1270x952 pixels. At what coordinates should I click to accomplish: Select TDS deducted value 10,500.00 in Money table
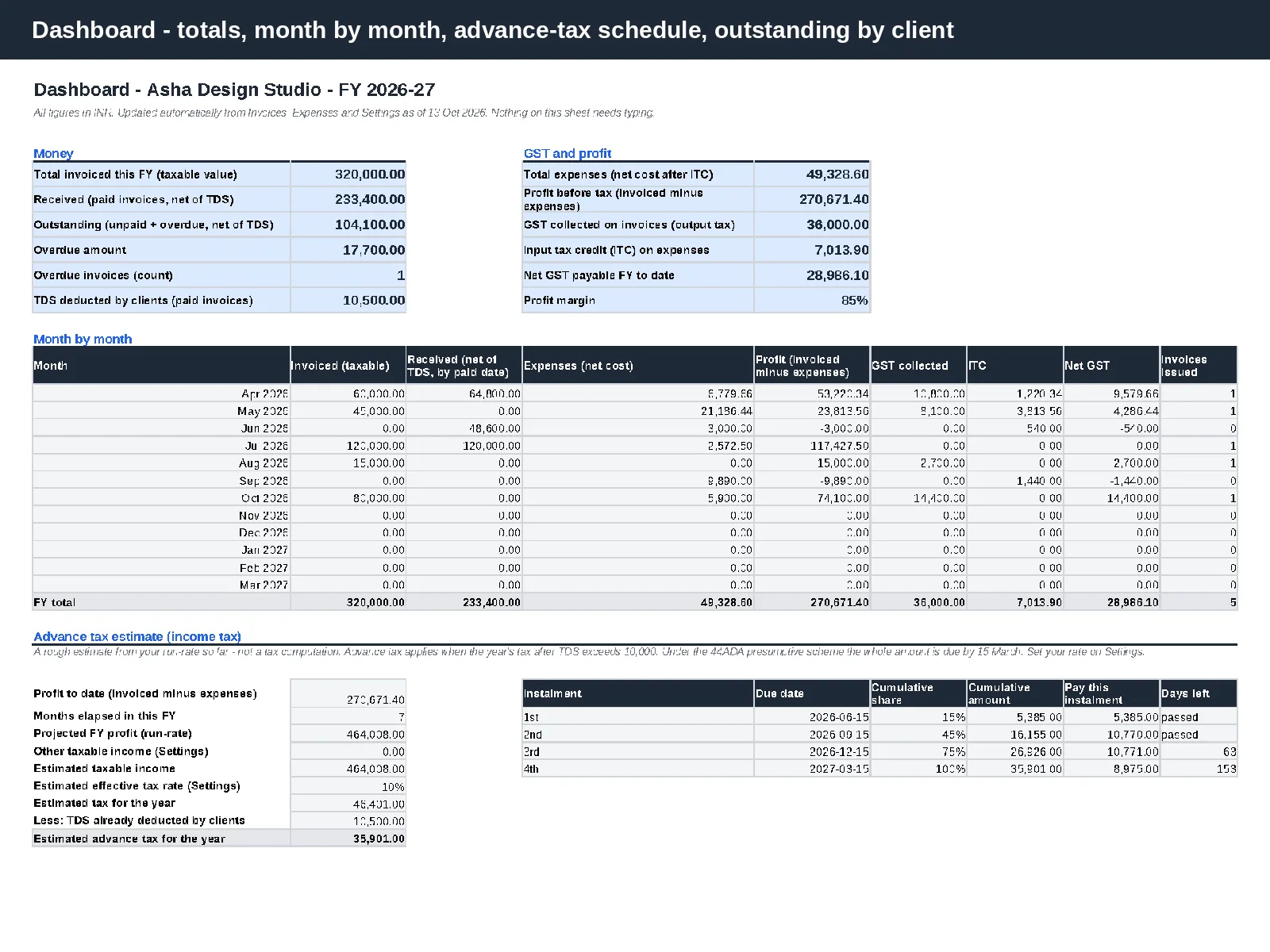point(348,301)
